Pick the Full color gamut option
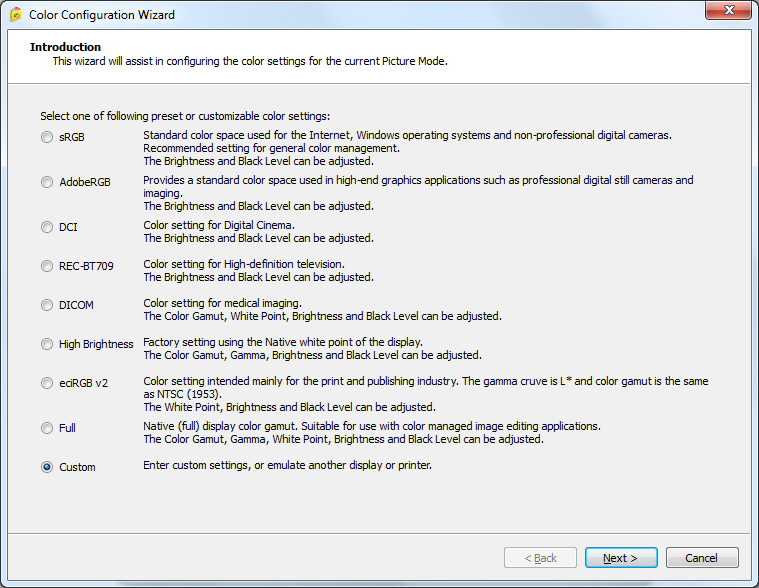 [x=47, y=428]
